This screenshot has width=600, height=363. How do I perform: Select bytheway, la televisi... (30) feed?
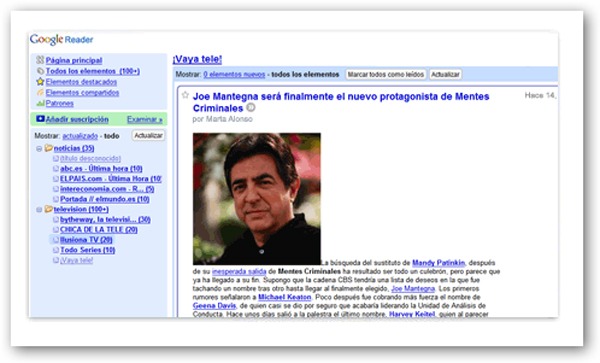click(105, 220)
